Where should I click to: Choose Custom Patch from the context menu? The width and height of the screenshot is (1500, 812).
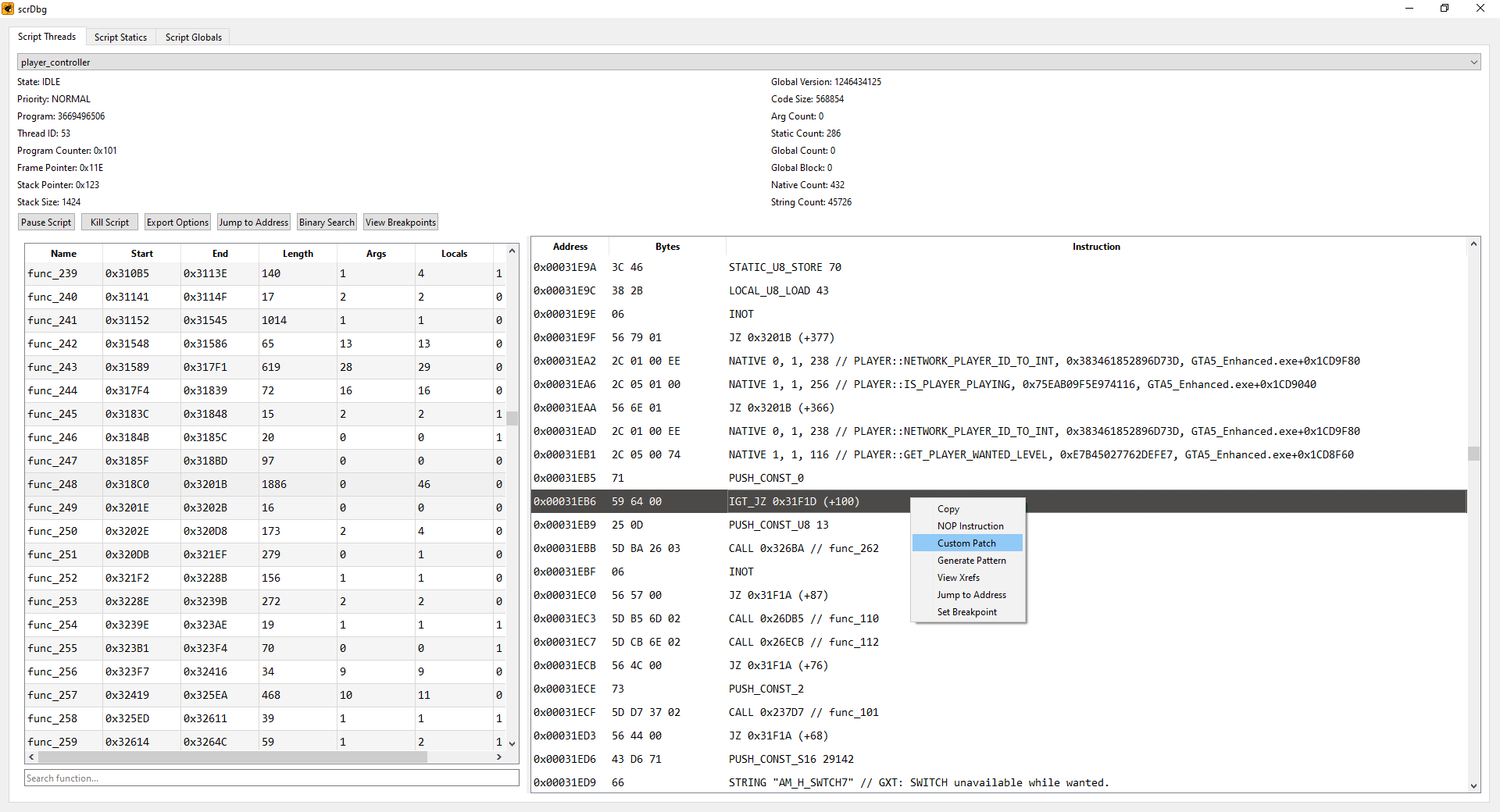point(966,543)
